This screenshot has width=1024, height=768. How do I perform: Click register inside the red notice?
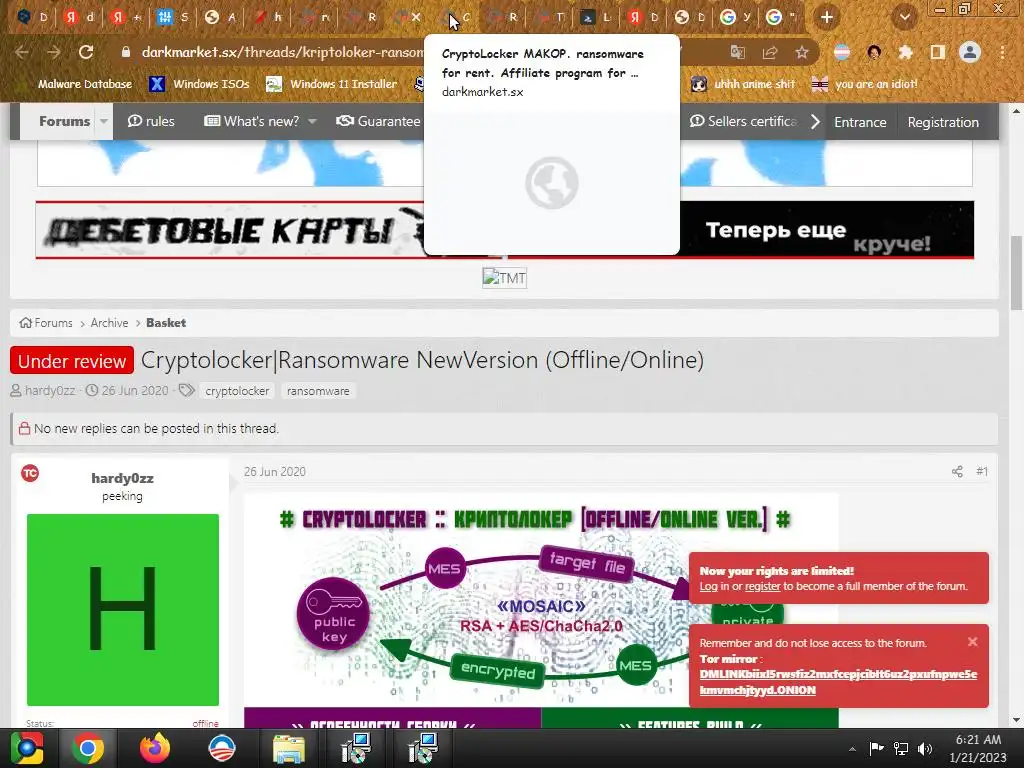pos(762,586)
